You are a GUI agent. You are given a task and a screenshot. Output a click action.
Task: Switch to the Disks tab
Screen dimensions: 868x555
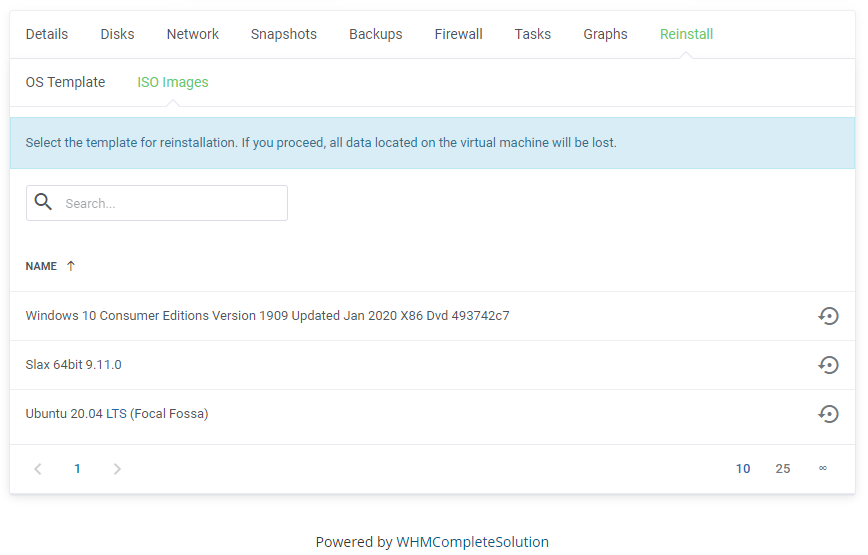[x=117, y=34]
